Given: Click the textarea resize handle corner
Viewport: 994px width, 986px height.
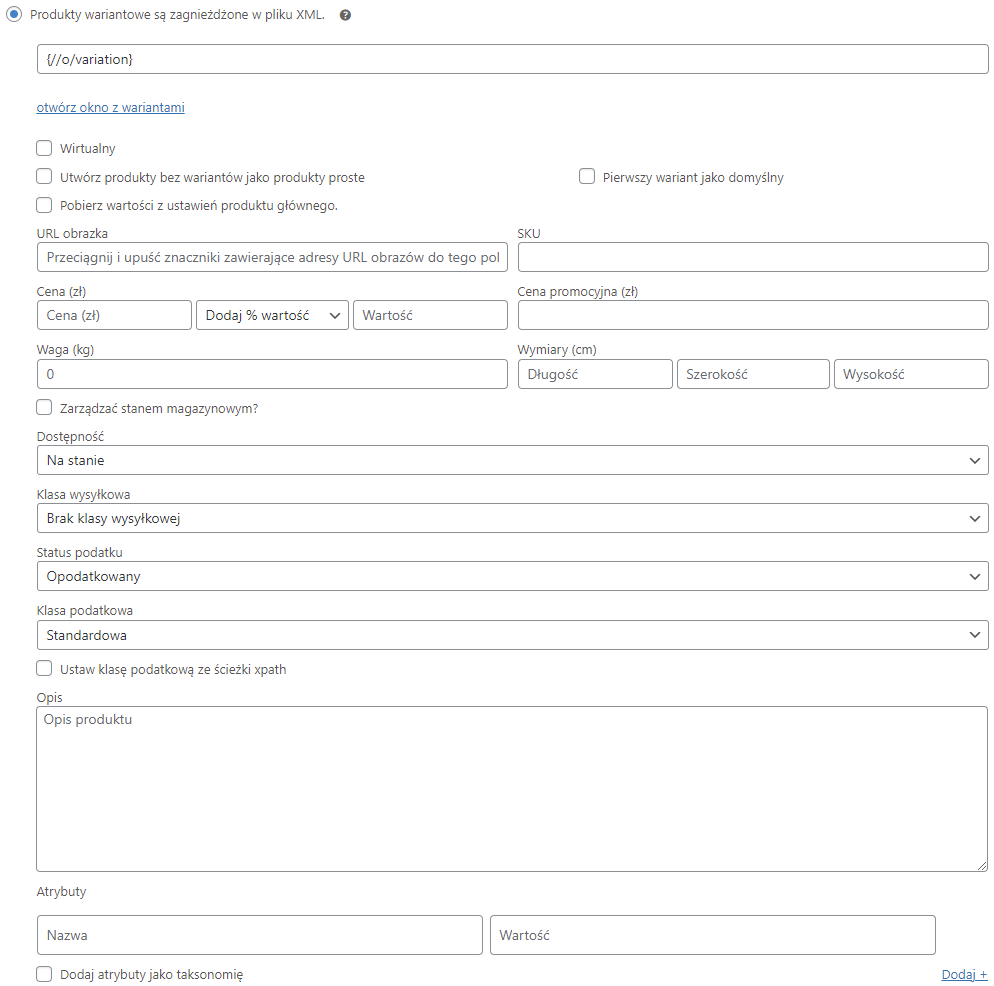Looking at the screenshot, I should [x=982, y=866].
